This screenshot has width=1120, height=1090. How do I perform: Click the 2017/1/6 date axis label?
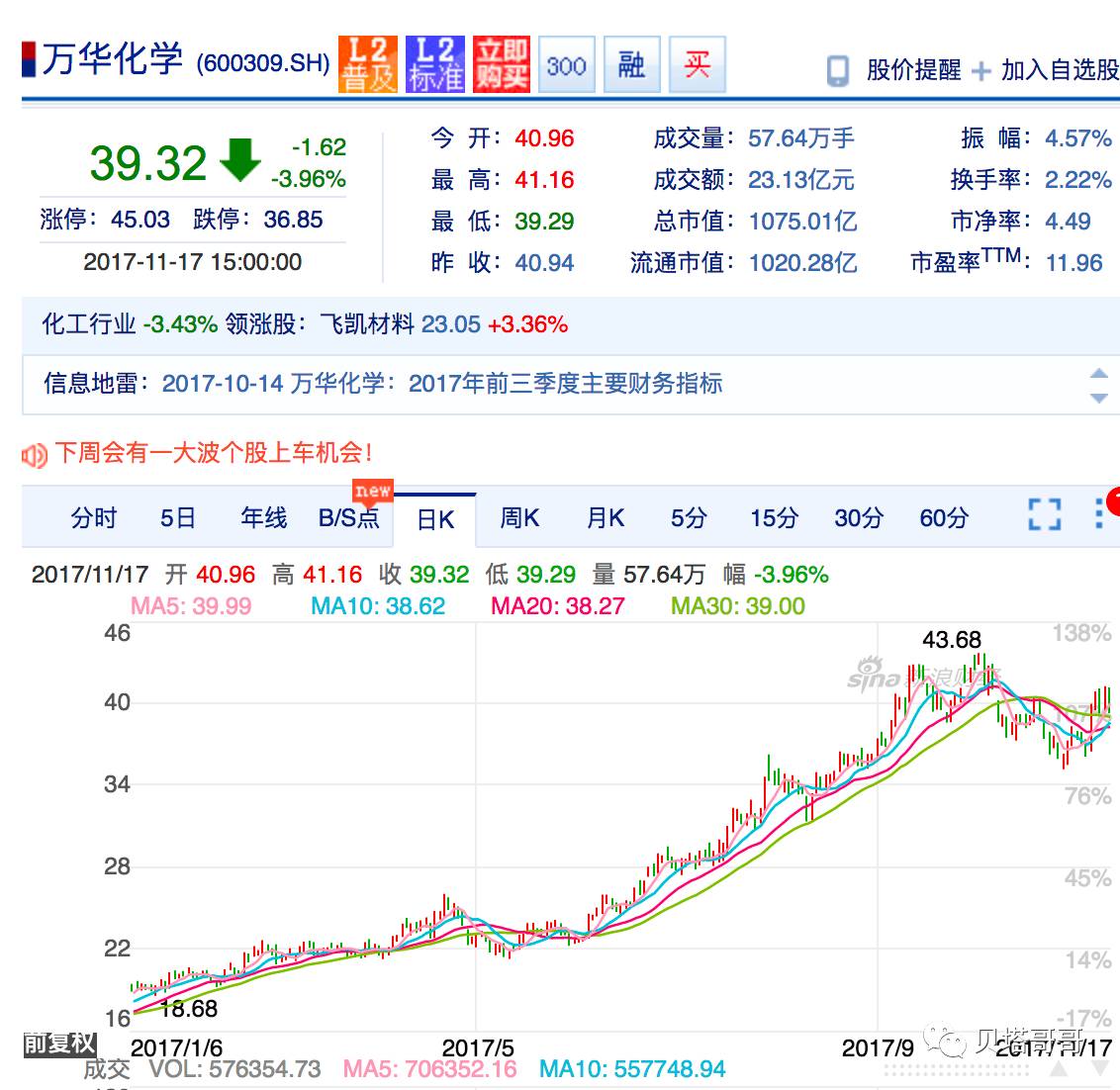tap(176, 1047)
